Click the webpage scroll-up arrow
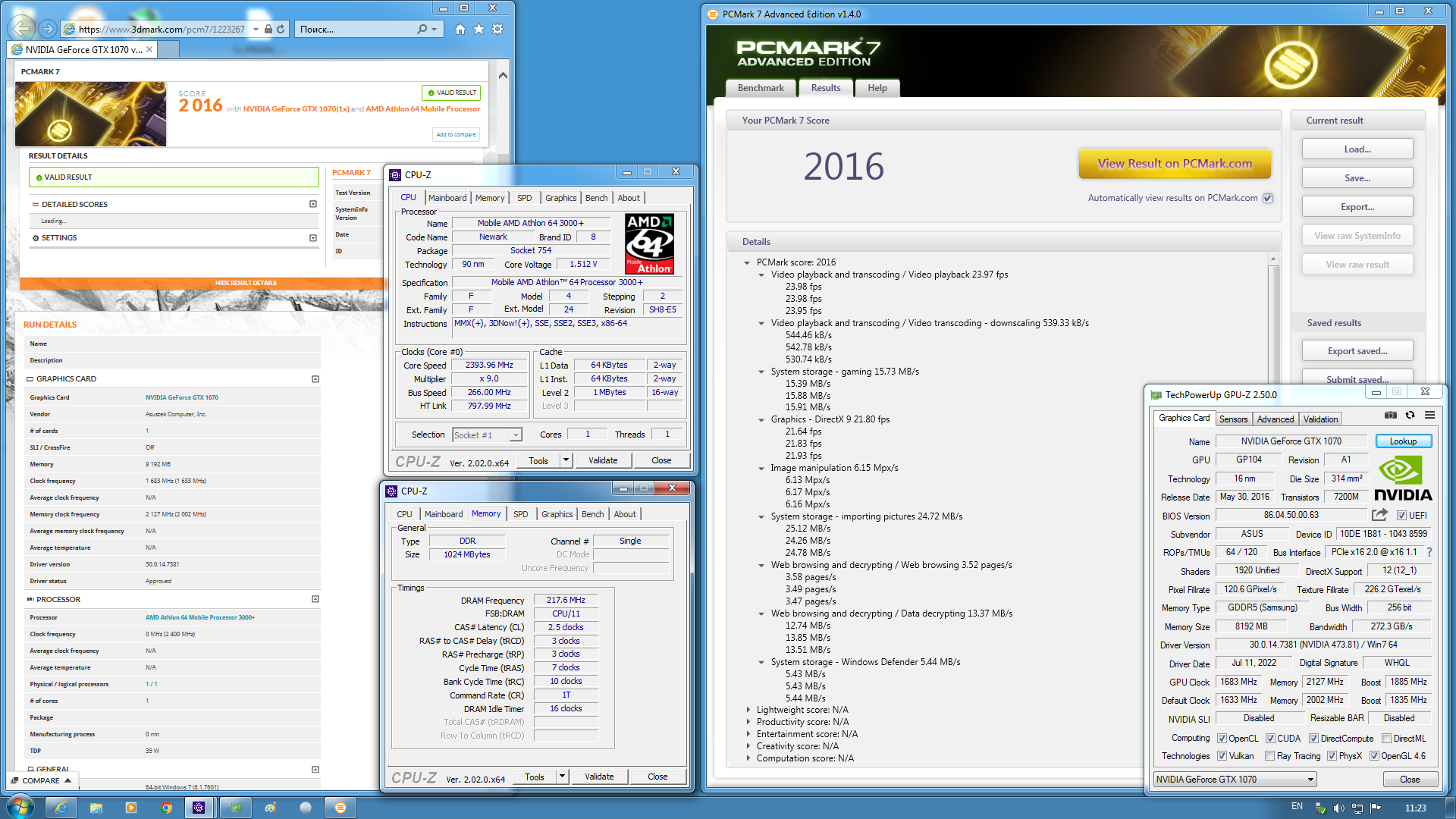Image resolution: width=1456 pixels, height=819 pixels. coord(503,76)
